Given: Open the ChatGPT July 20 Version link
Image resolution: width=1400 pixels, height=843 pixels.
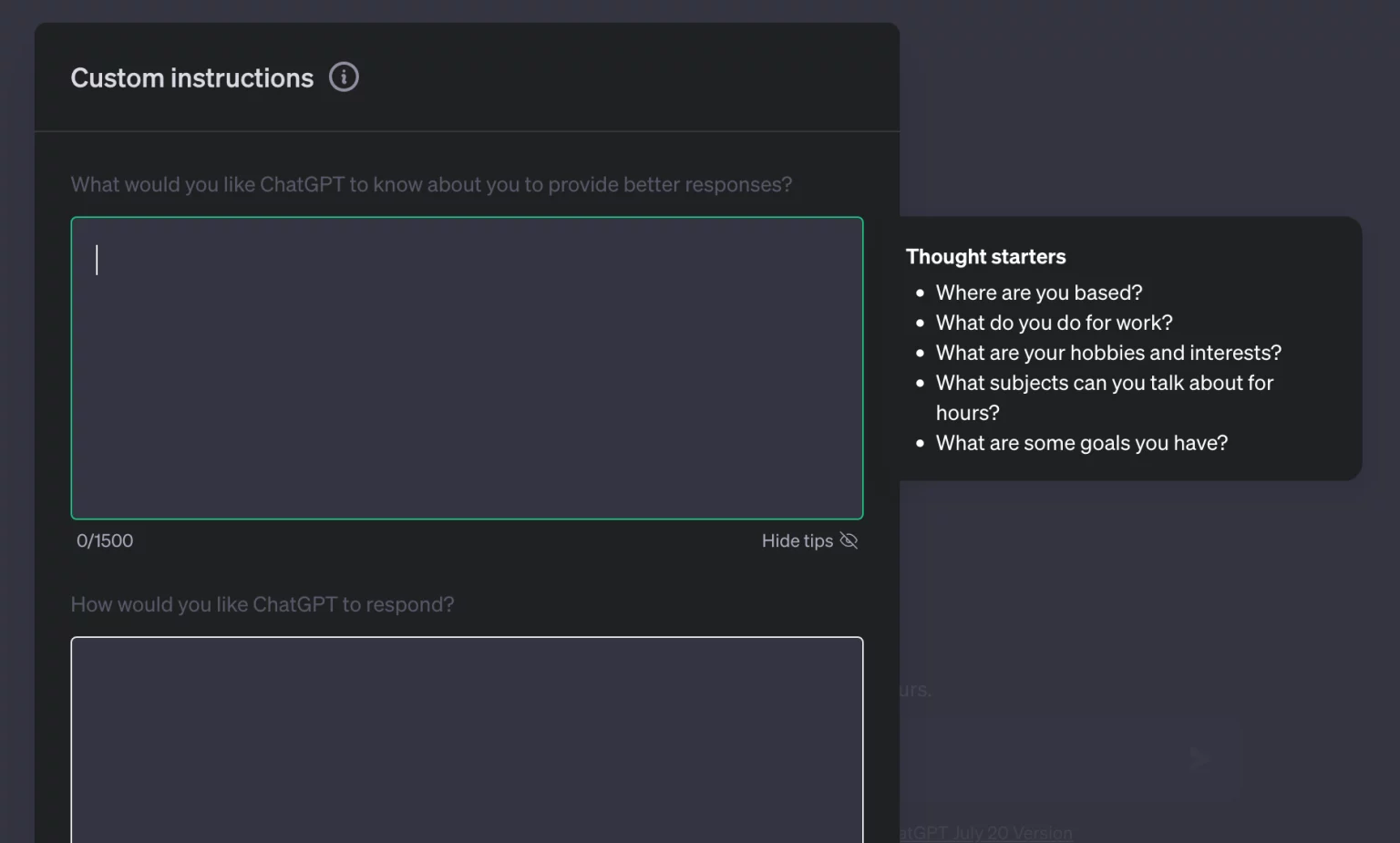Looking at the screenshot, I should [x=985, y=833].
